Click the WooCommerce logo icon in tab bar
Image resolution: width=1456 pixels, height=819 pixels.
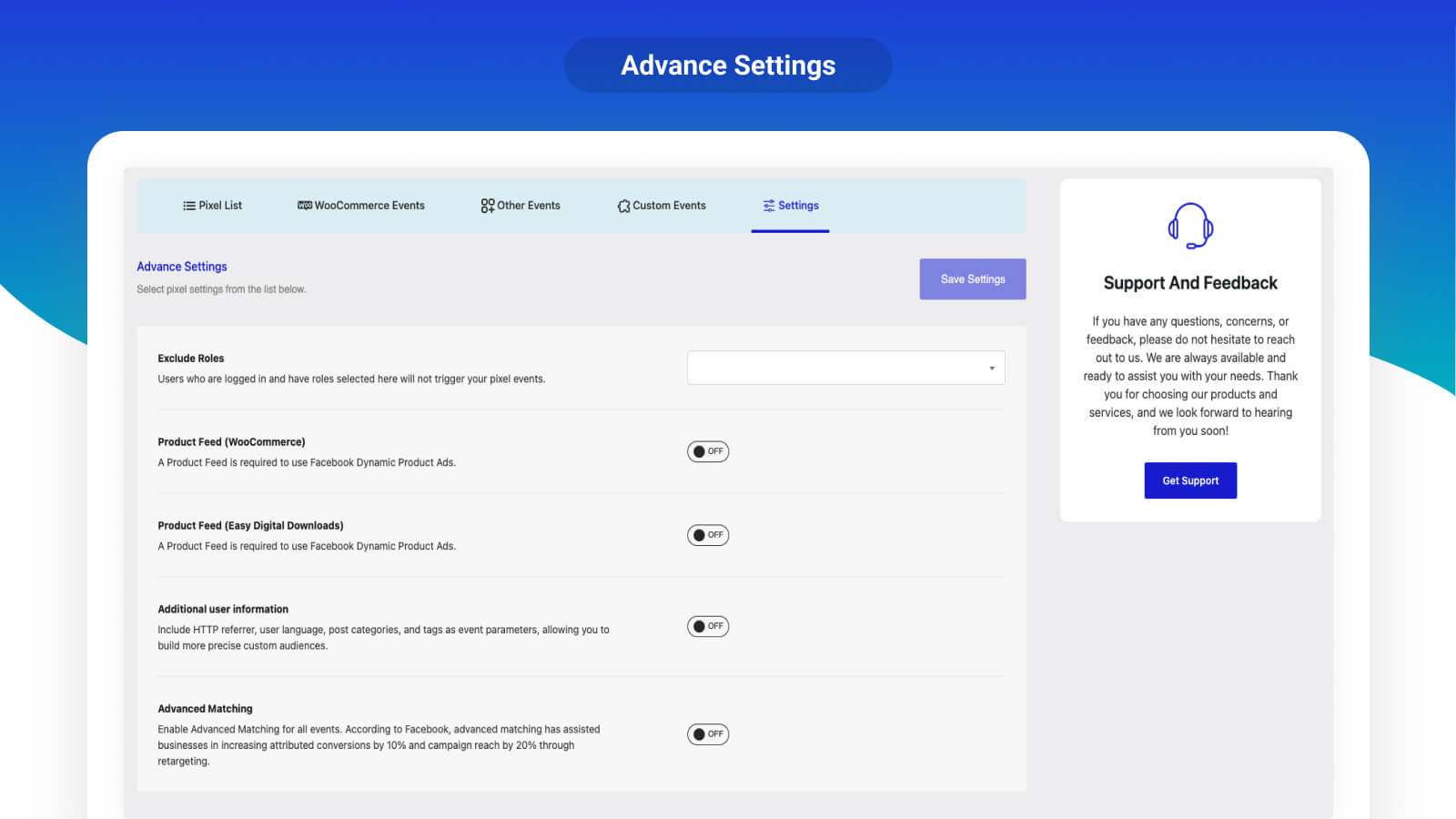coord(305,206)
